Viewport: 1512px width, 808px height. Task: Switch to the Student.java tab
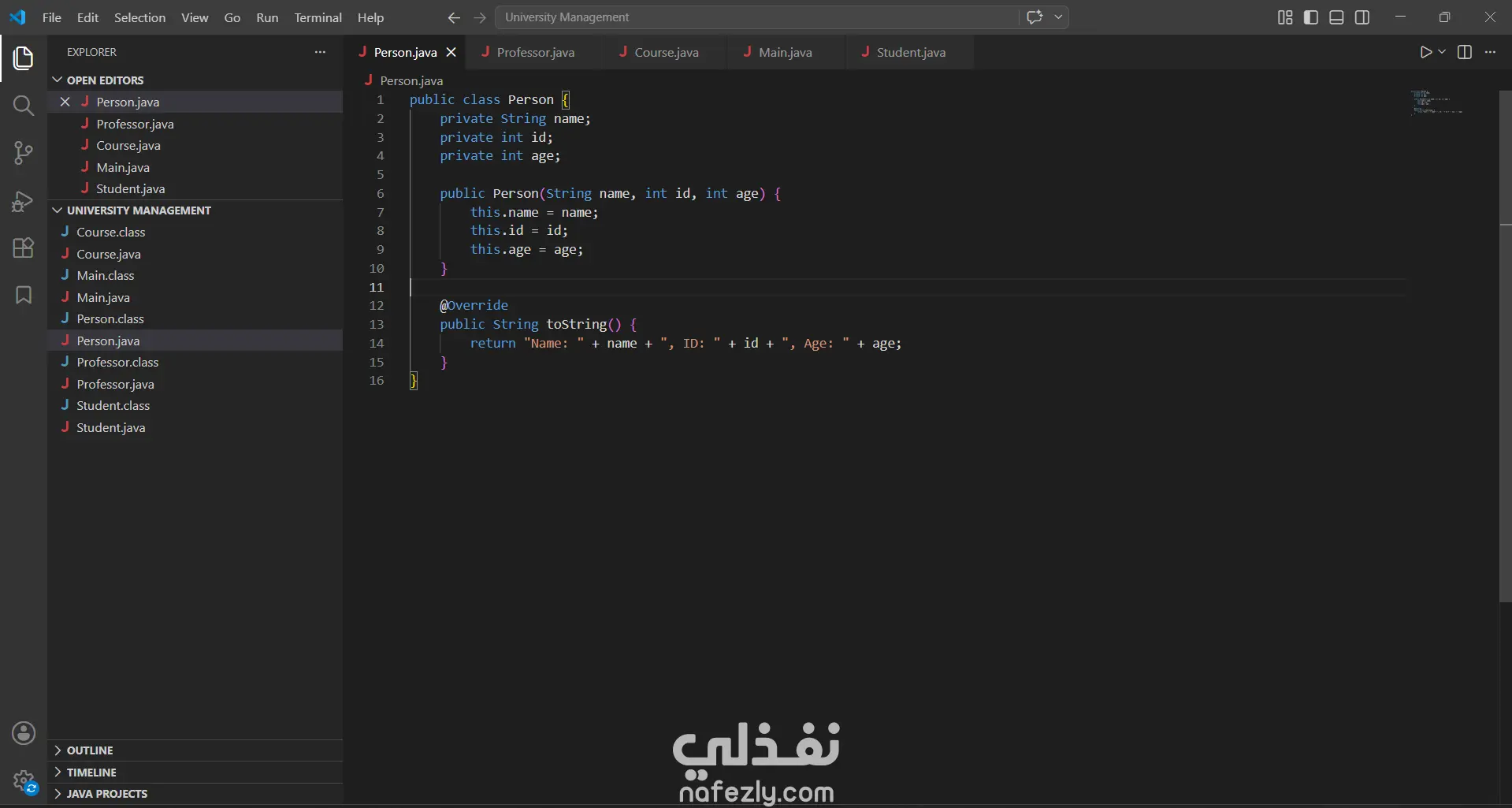911,52
